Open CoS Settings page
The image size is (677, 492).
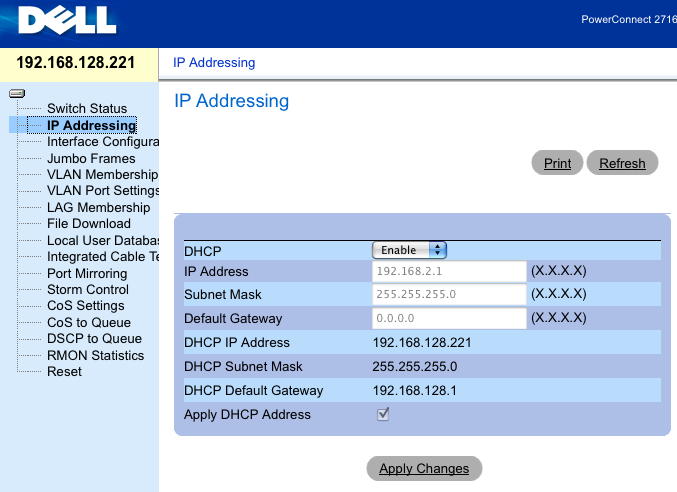point(85,306)
